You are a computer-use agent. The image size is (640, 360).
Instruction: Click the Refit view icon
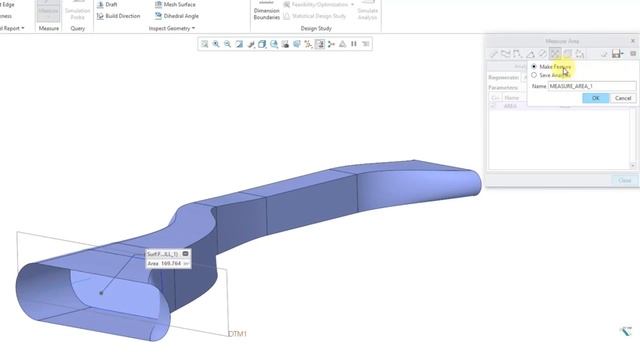click(x=204, y=44)
